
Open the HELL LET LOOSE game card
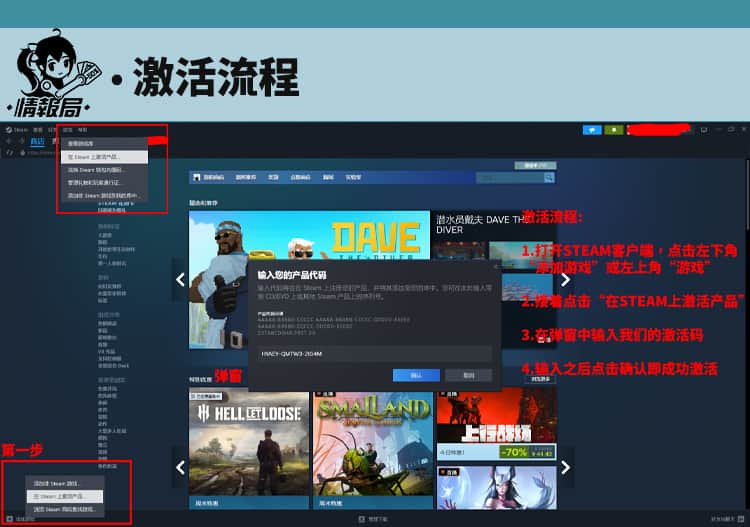[249, 449]
